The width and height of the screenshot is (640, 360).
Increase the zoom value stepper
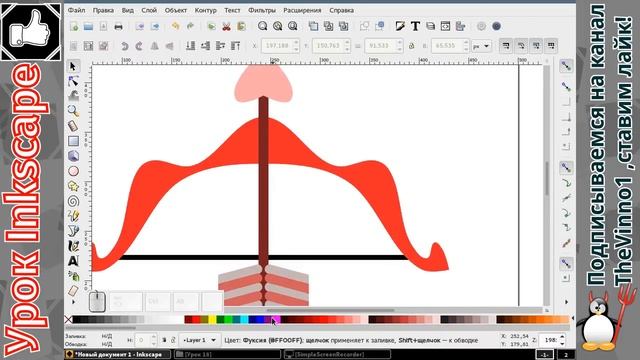coord(562,337)
